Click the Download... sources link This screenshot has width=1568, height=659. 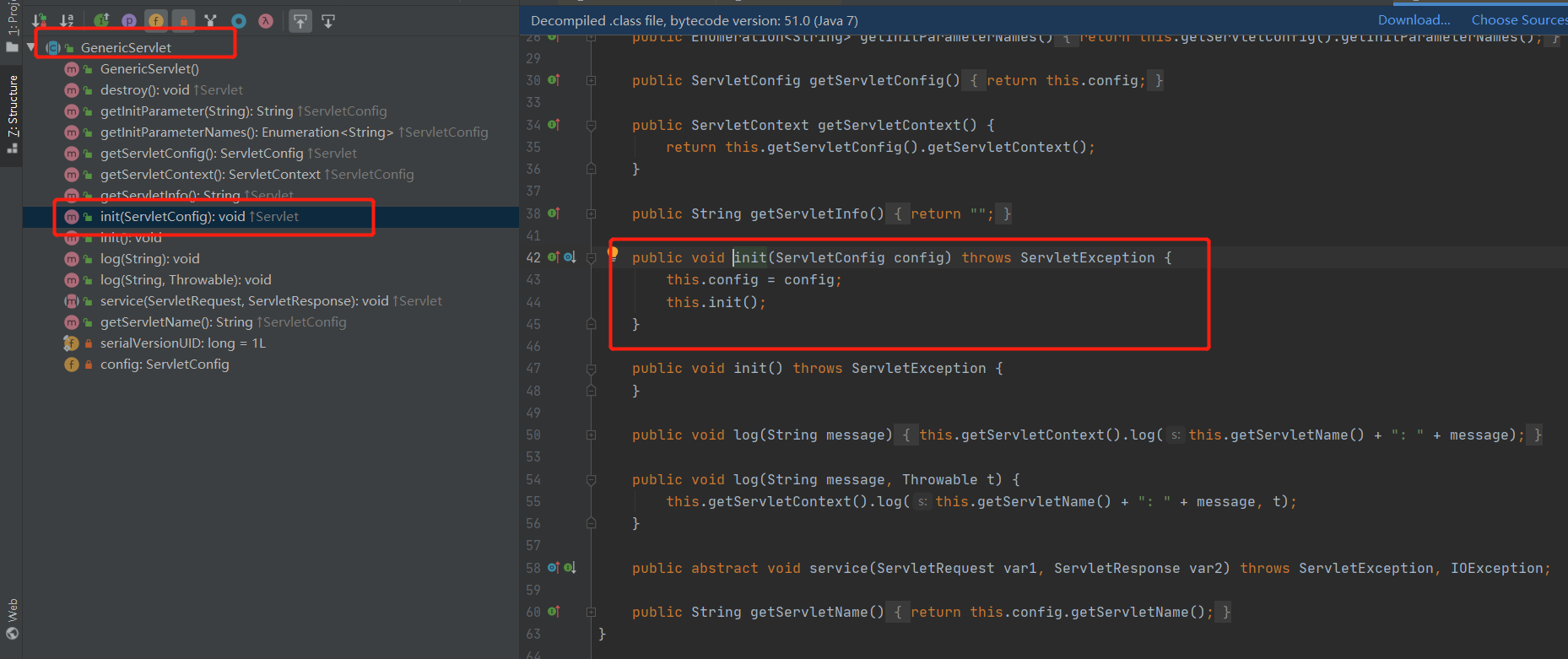pyautogui.click(x=1414, y=19)
